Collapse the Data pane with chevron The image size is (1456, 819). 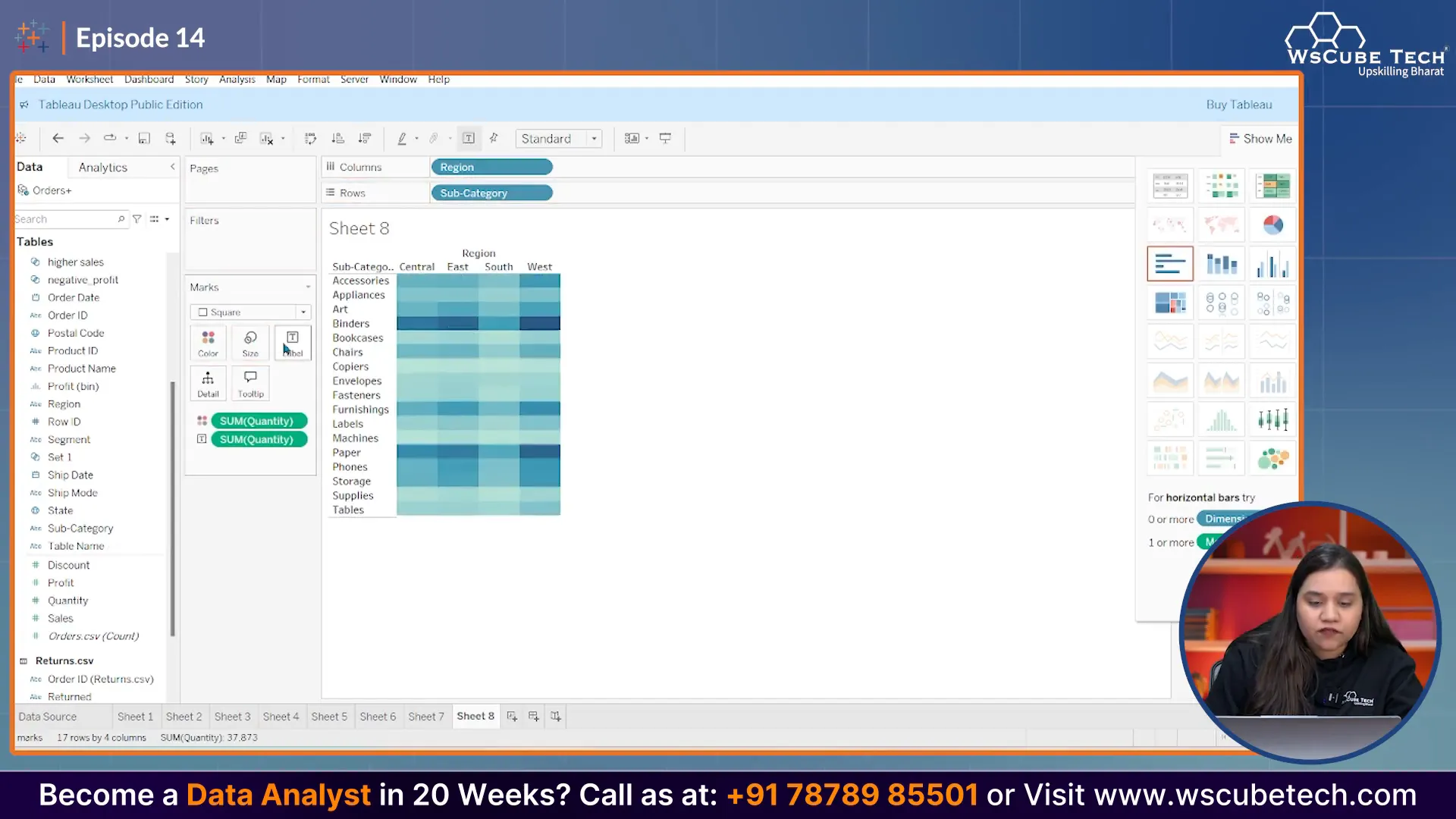[172, 167]
